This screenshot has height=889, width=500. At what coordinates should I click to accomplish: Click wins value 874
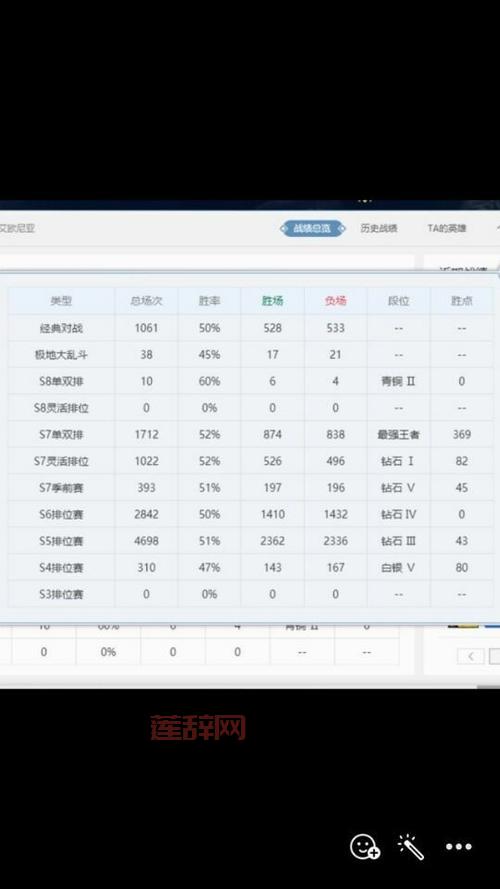pyautogui.click(x=272, y=434)
